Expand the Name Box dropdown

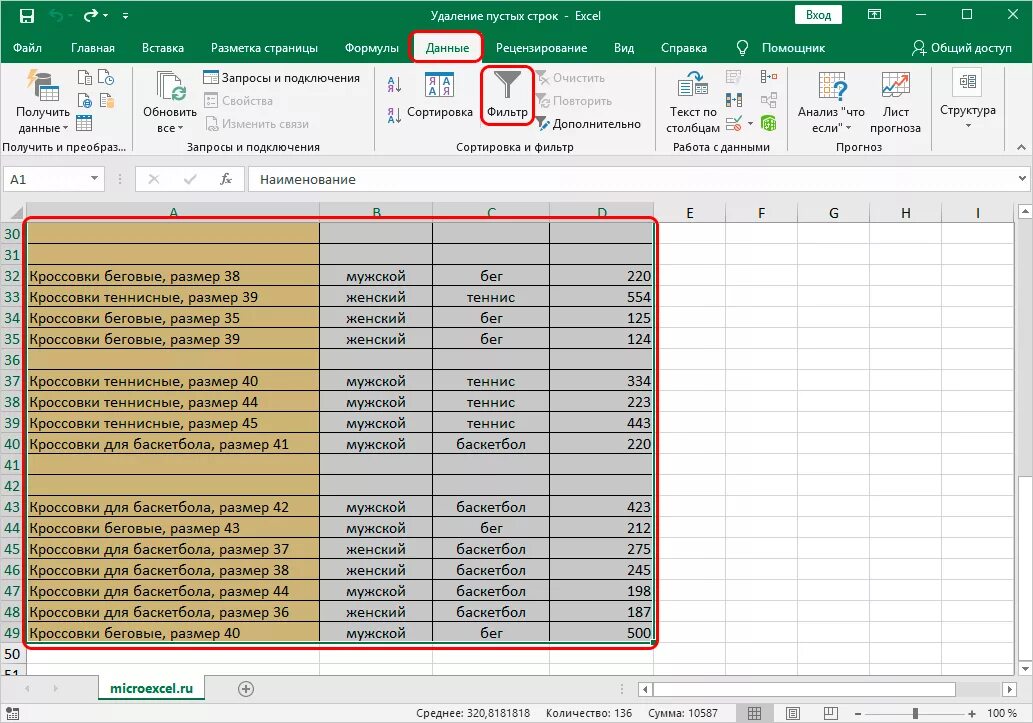94,179
